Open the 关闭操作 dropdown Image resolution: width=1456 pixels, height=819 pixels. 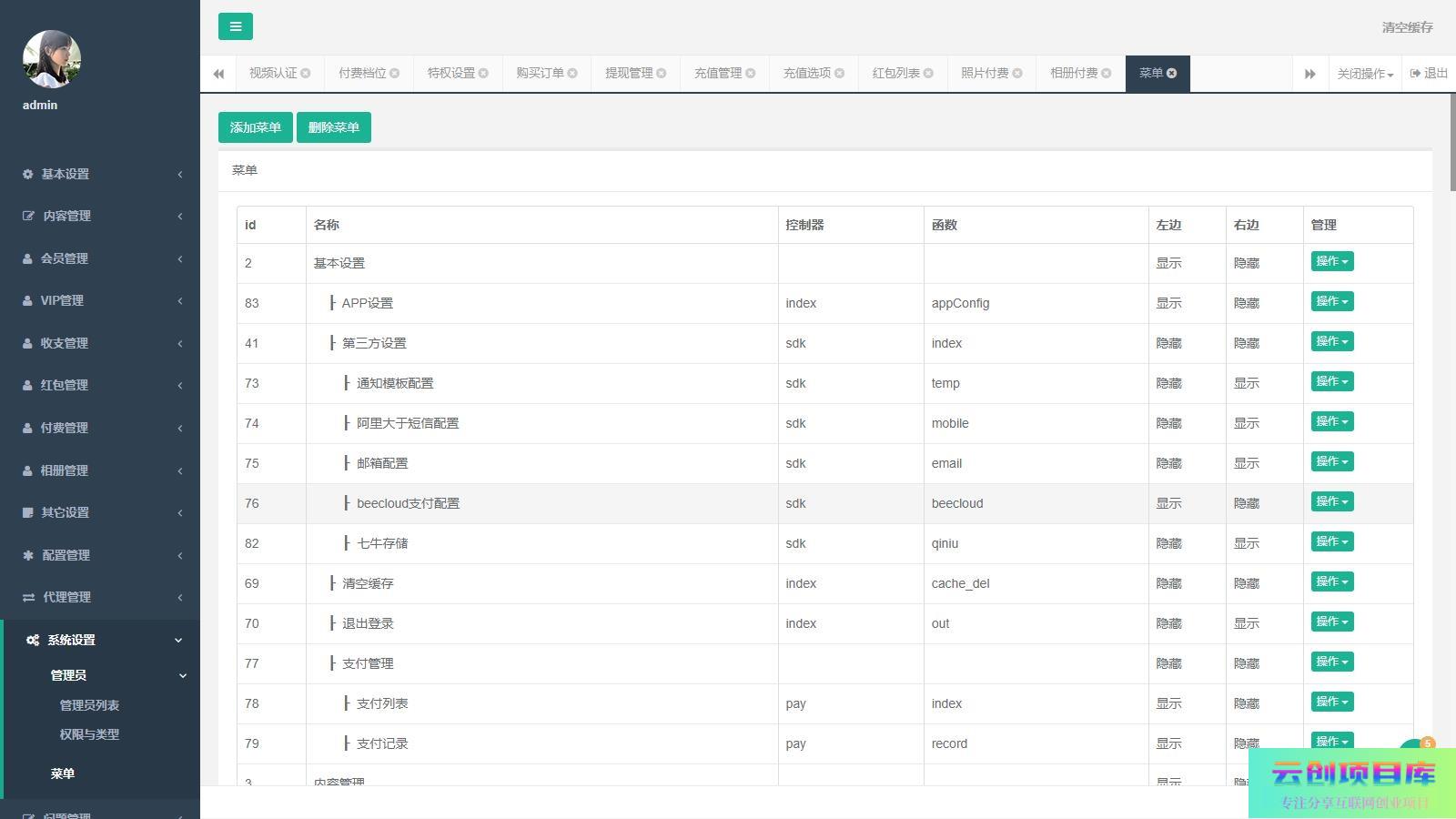tap(1364, 74)
